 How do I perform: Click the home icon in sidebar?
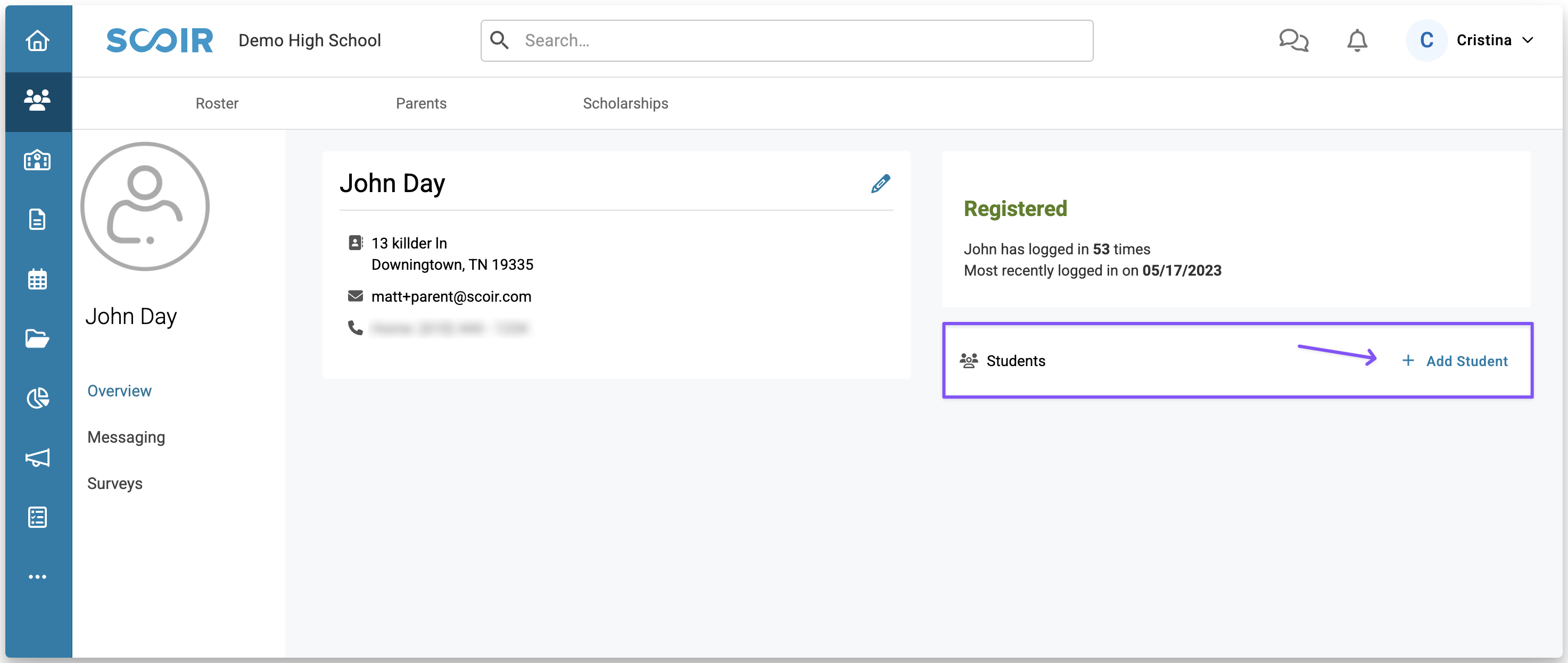coord(37,41)
